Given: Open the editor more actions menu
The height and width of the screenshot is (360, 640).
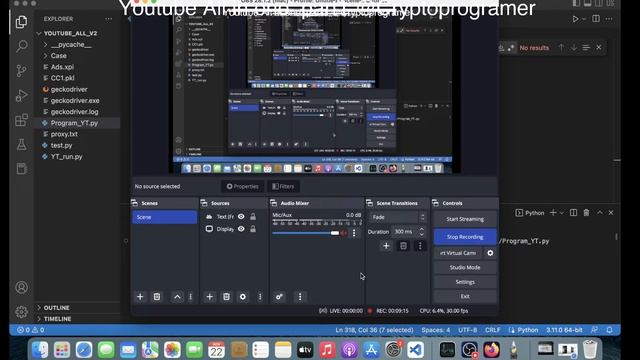Looking at the screenshot, I should (x=609, y=19).
